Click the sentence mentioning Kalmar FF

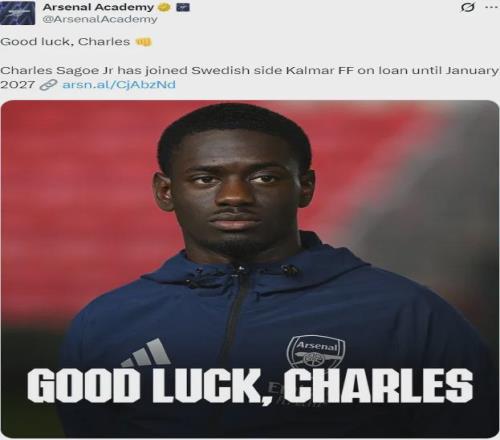coord(250,77)
